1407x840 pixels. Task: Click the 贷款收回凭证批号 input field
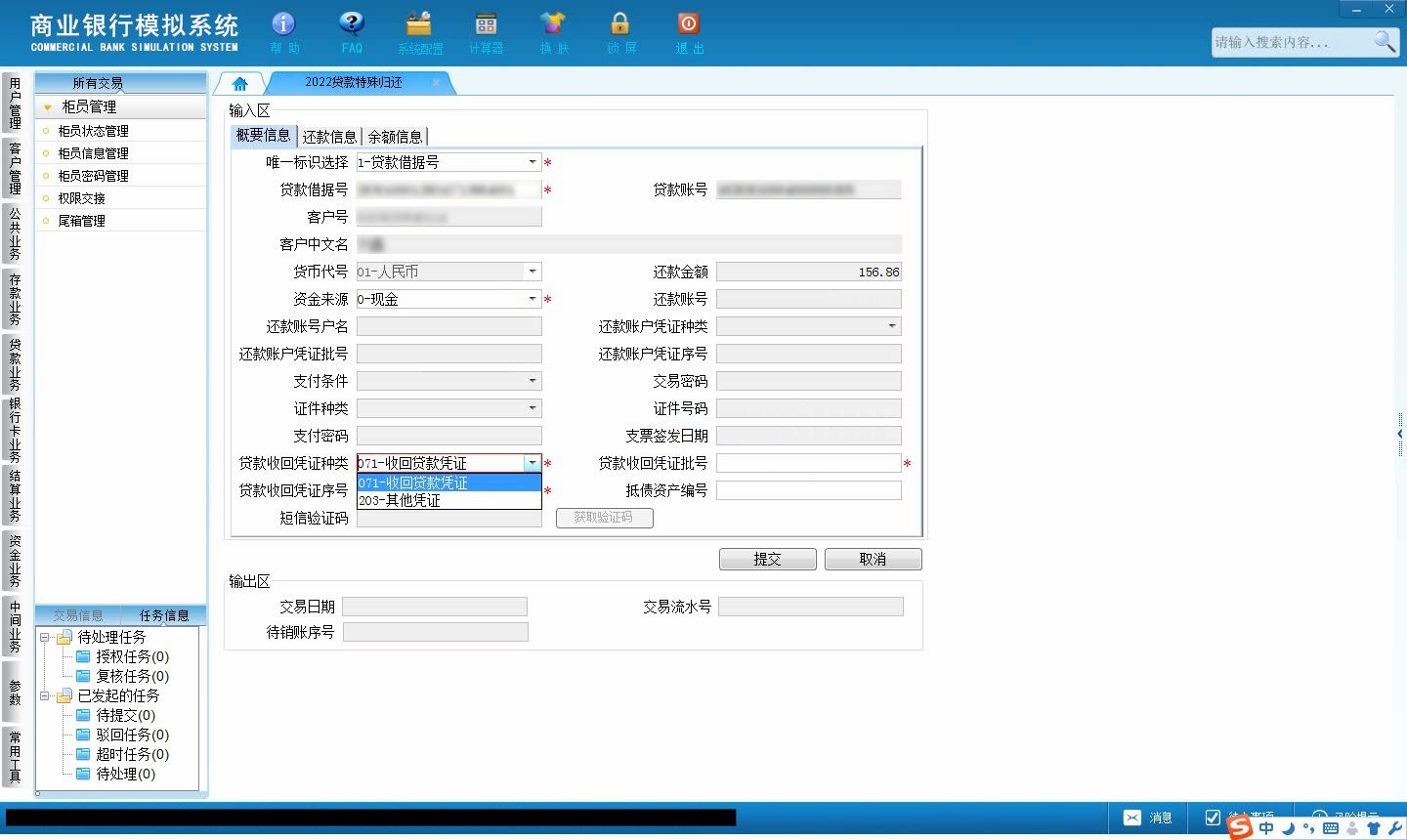click(808, 463)
